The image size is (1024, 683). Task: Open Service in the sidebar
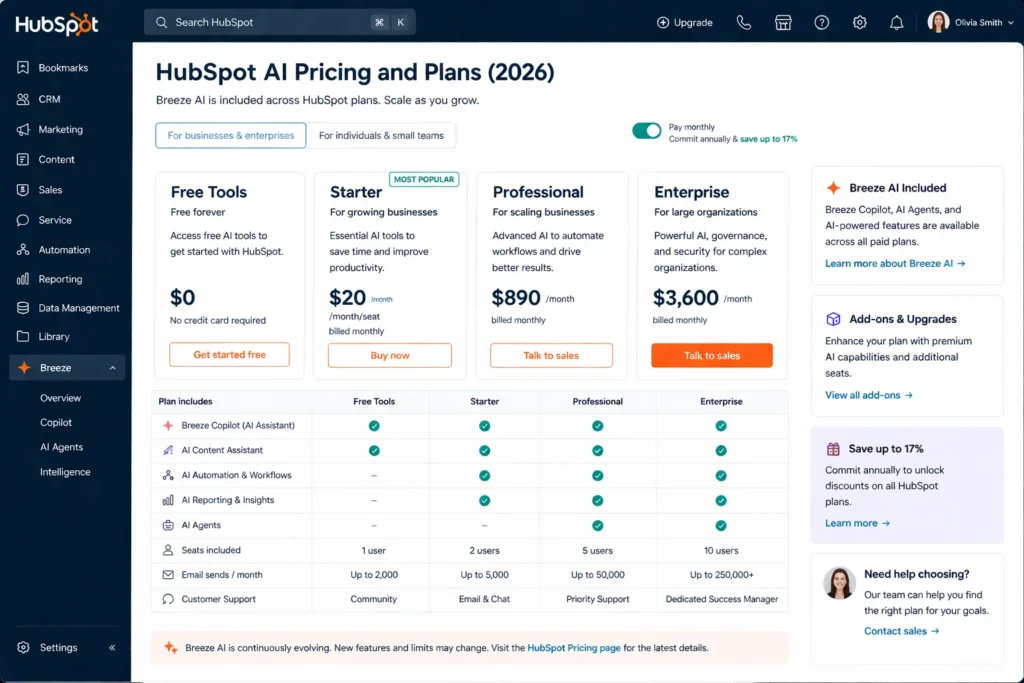pyautogui.click(x=54, y=220)
